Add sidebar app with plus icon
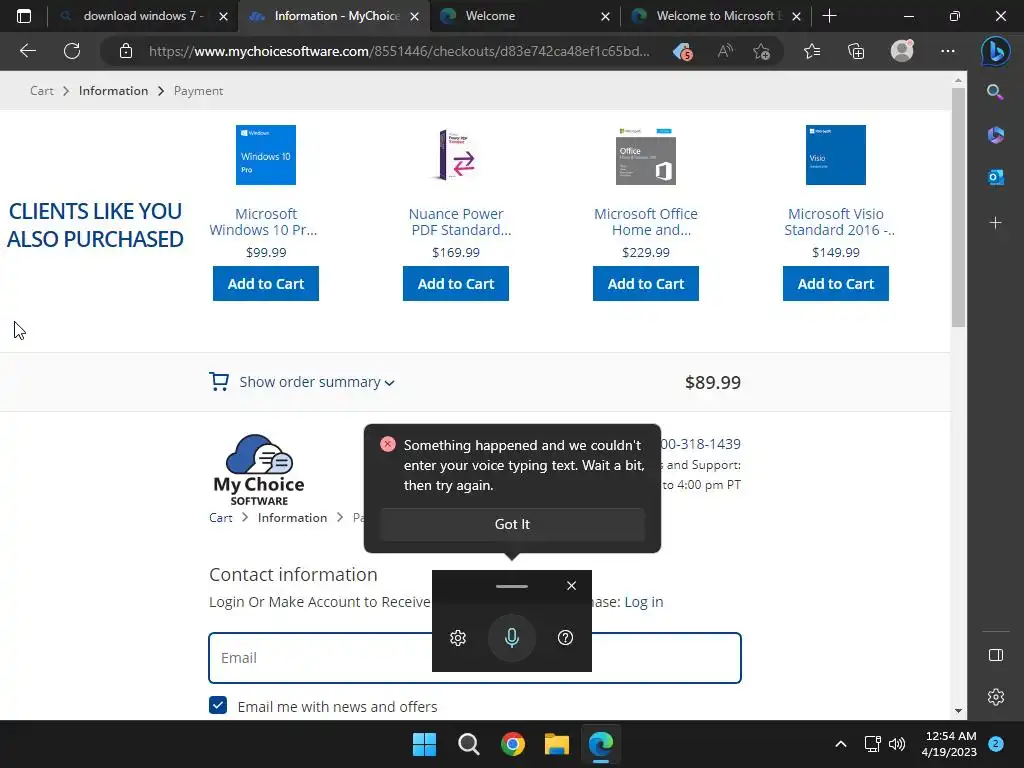This screenshot has width=1024, height=768. 995,223
